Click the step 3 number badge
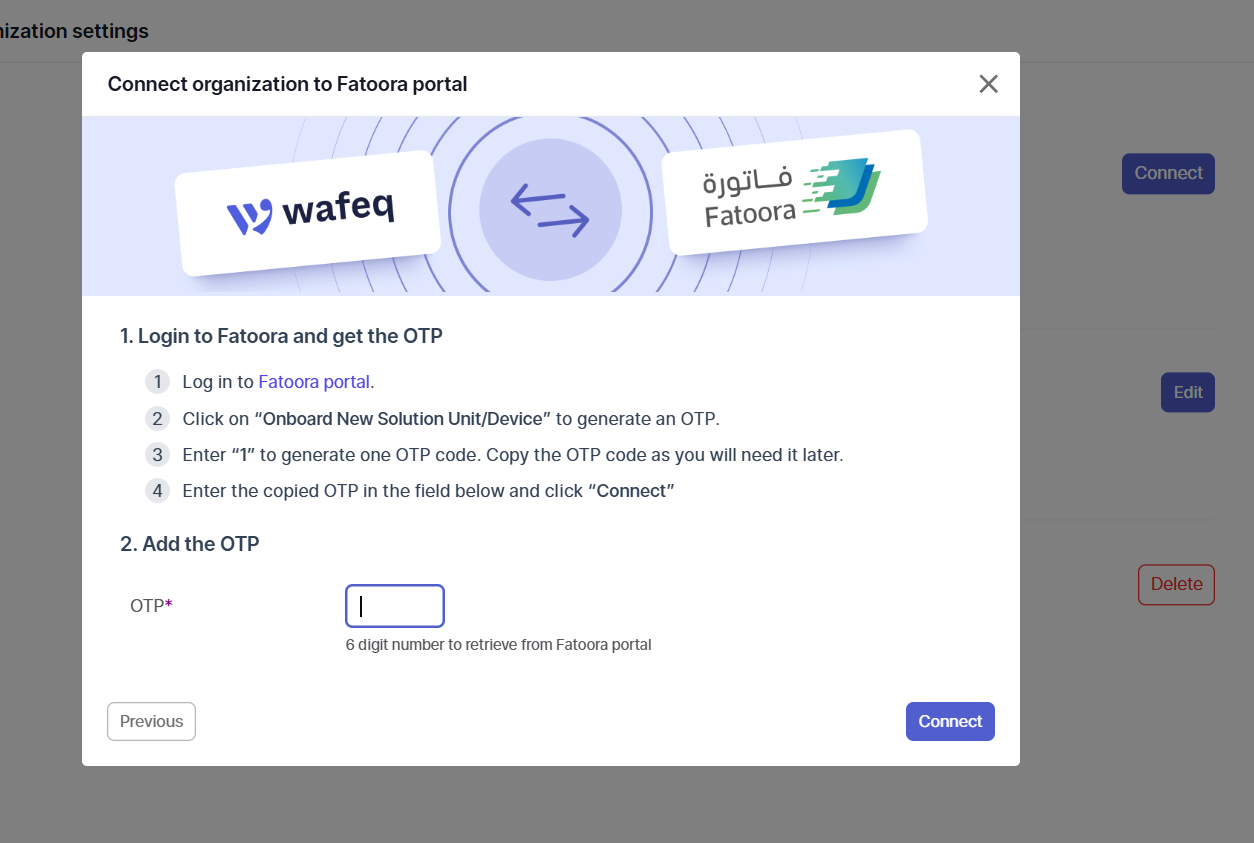1254x843 pixels. (x=157, y=455)
